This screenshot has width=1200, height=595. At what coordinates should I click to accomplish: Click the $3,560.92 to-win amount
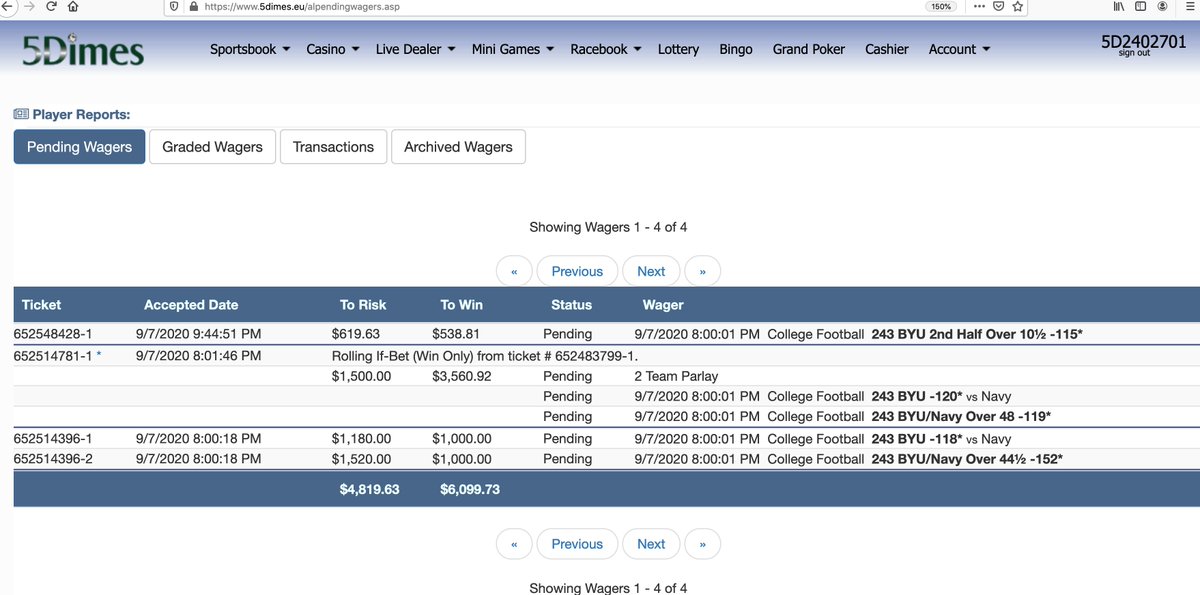(462, 377)
